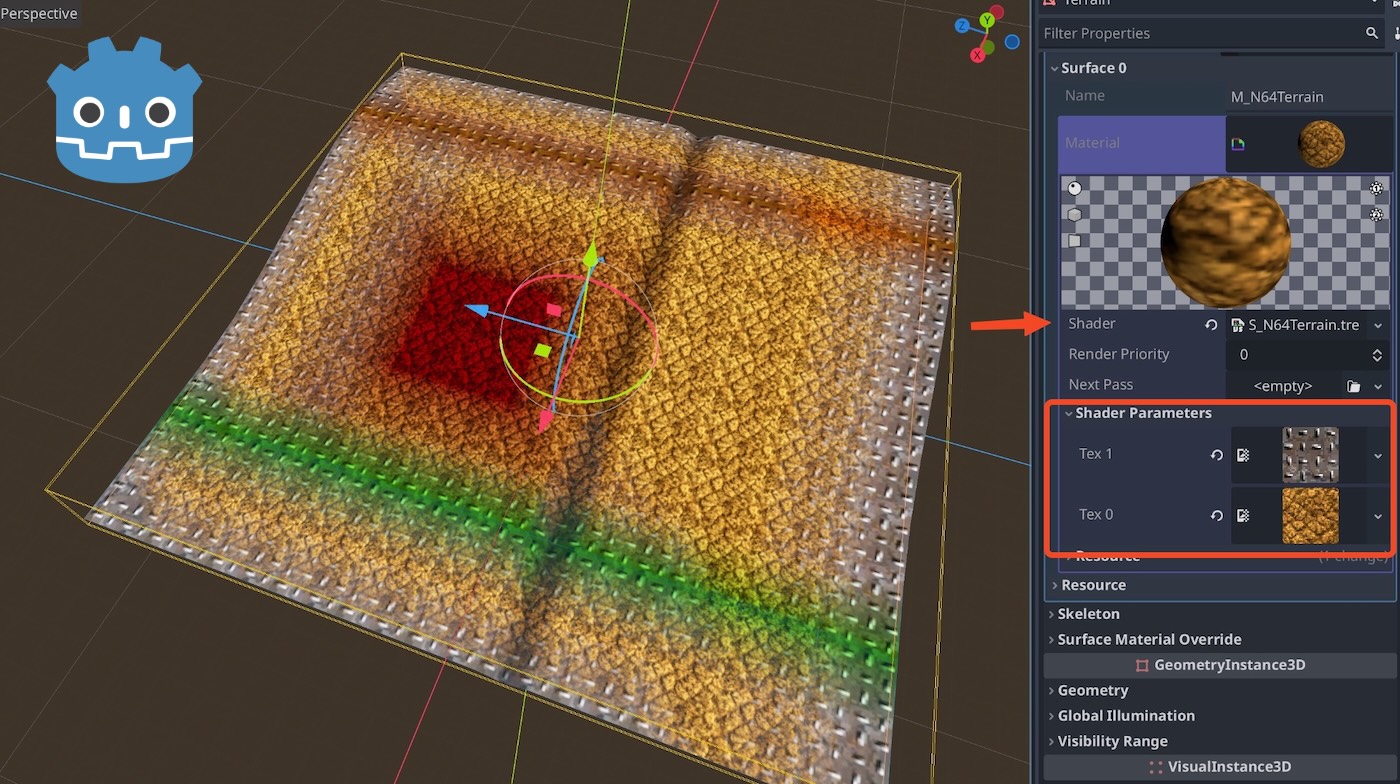Open the Perspective viewport menu
This screenshot has width=1400, height=784.
pyautogui.click(x=39, y=14)
